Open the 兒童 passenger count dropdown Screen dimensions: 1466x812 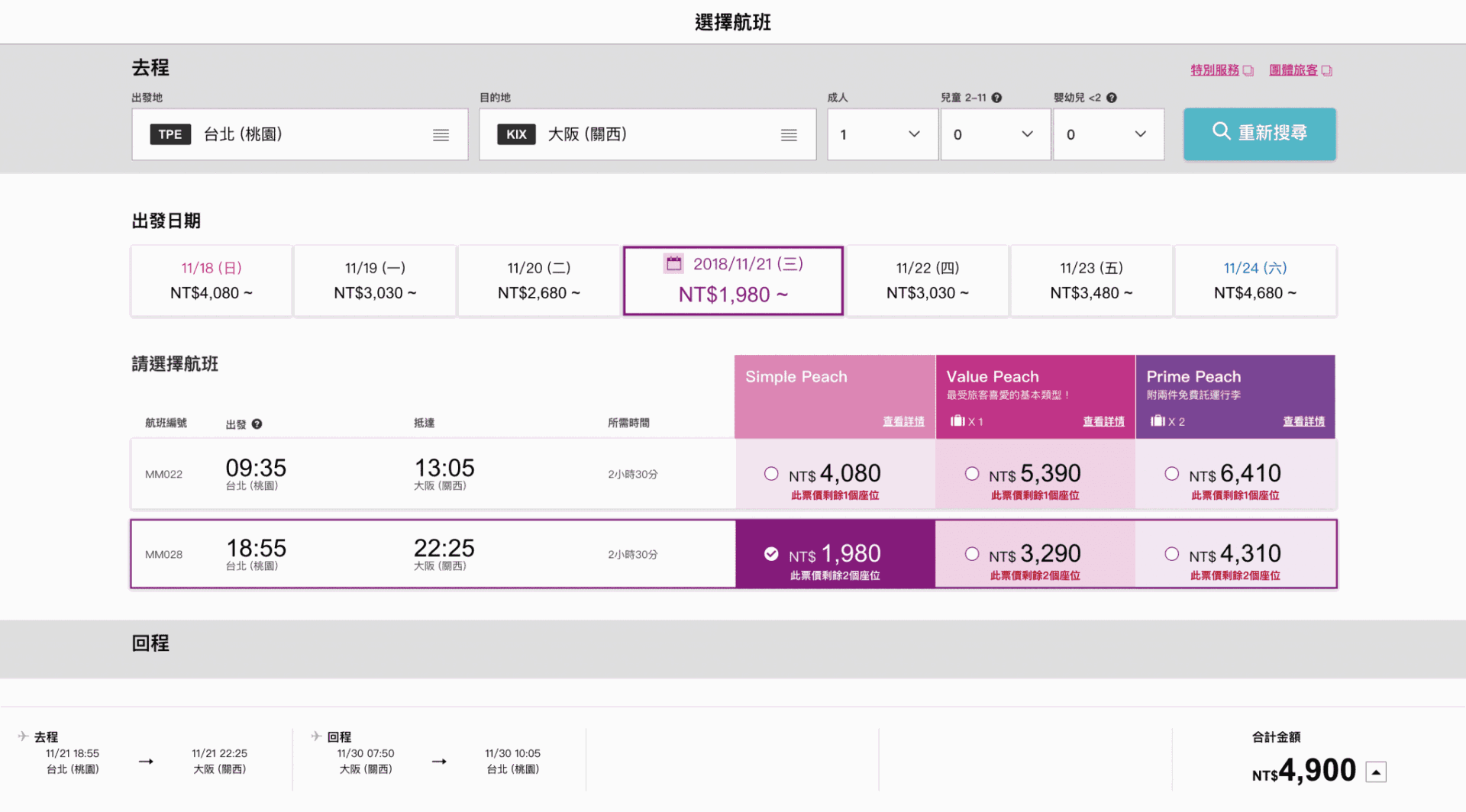coord(996,134)
